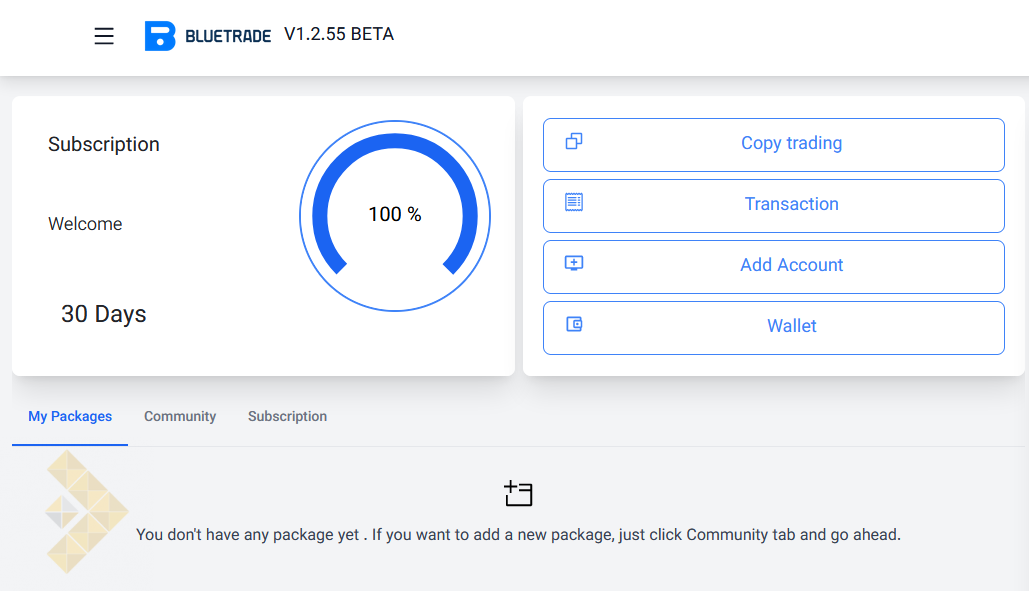Open the hamburger navigation menu

click(104, 36)
